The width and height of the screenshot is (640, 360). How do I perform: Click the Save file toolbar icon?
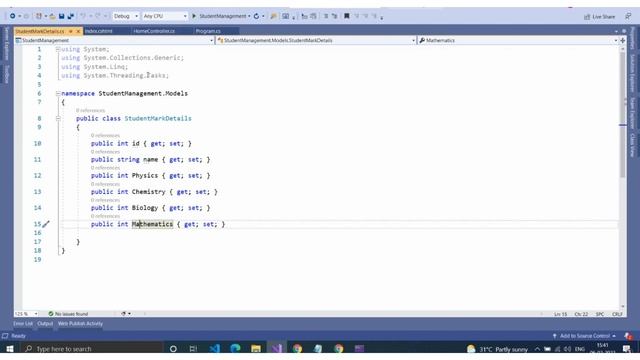[x=62, y=16]
